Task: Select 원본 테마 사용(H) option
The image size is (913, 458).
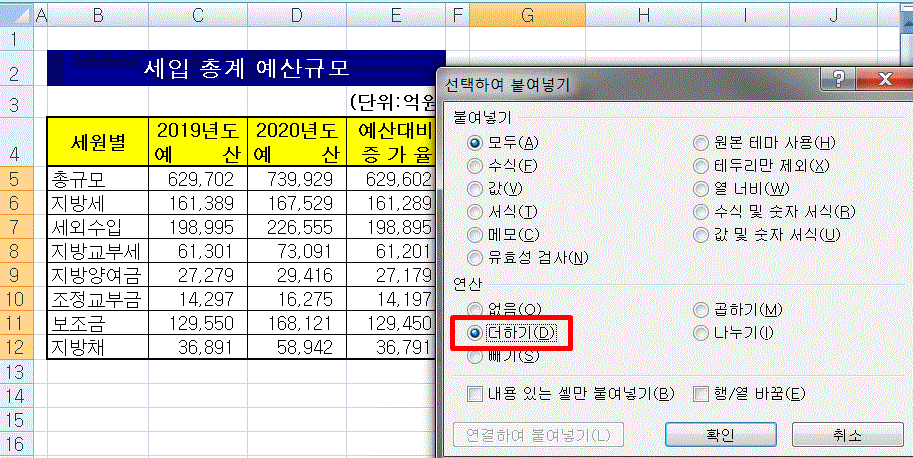Action: point(765,143)
